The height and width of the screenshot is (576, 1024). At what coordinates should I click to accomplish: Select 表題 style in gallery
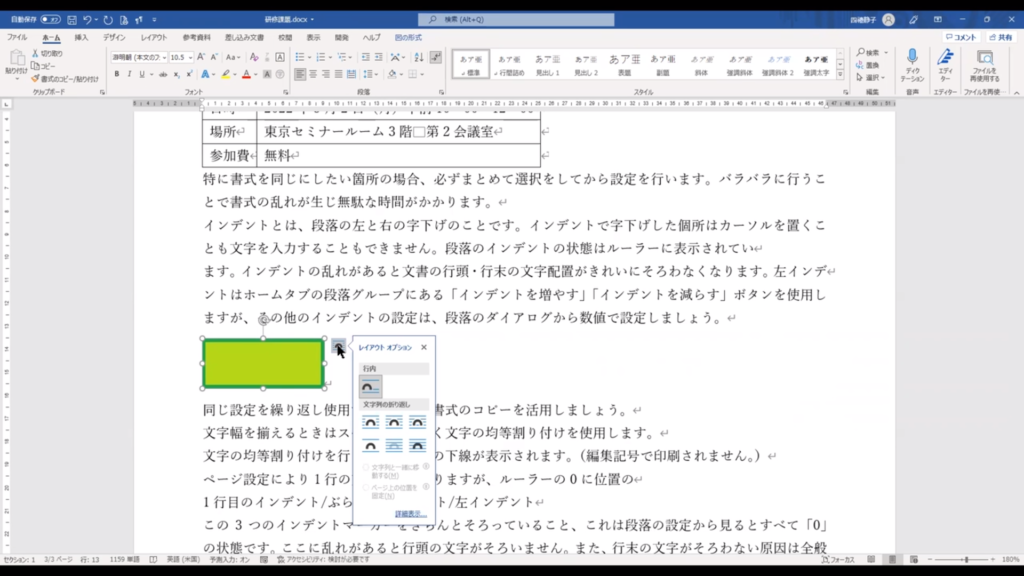click(624, 65)
